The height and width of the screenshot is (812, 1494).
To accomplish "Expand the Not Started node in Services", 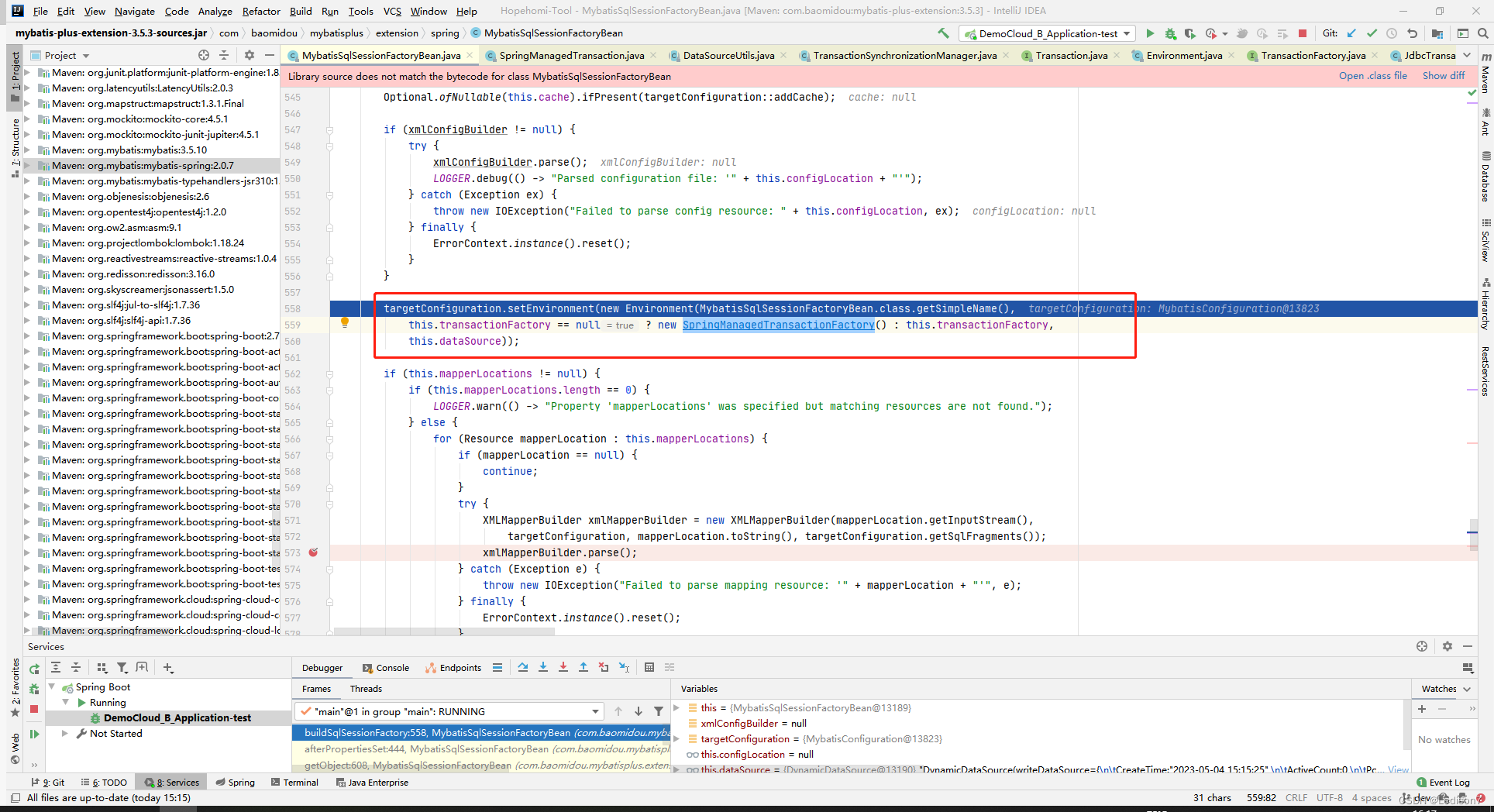I will [x=66, y=733].
